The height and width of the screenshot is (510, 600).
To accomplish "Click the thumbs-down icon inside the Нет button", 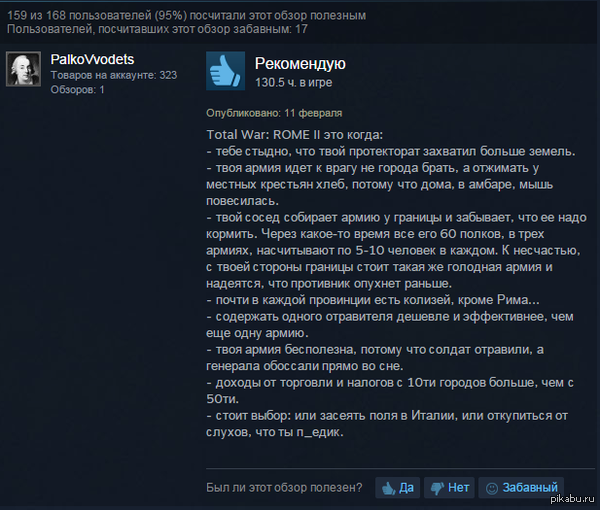I will click(x=437, y=488).
